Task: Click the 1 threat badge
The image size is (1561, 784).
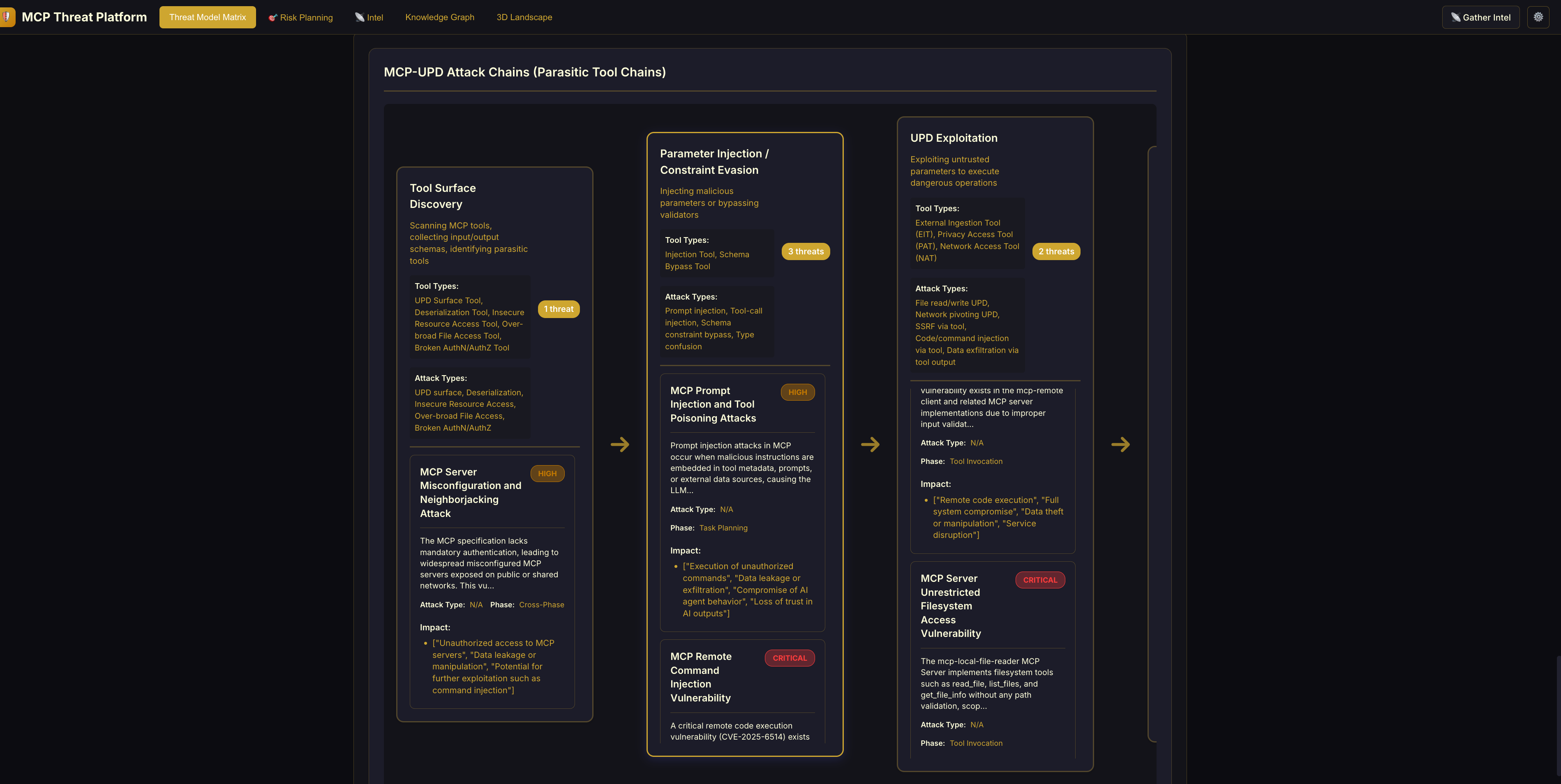Action: 558,309
